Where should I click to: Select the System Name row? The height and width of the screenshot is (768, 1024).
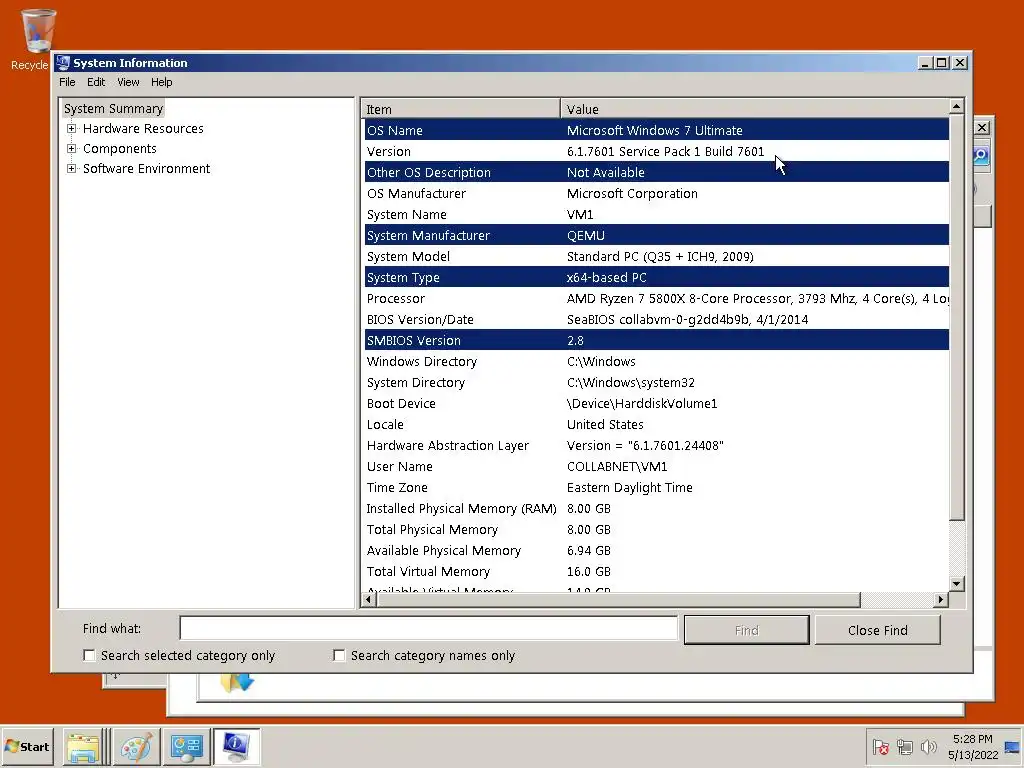[x=656, y=214]
